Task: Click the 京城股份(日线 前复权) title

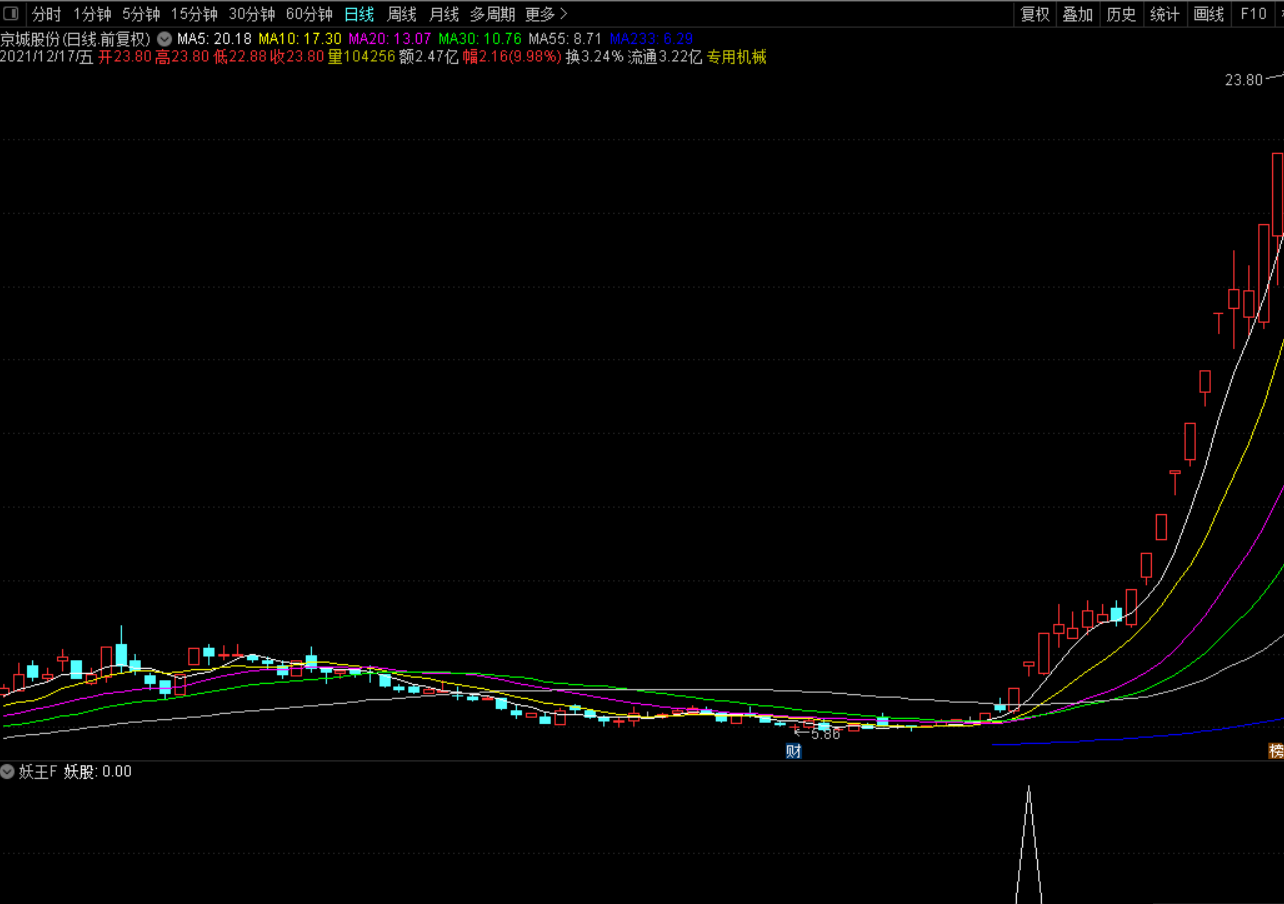Action: pyautogui.click(x=76, y=38)
